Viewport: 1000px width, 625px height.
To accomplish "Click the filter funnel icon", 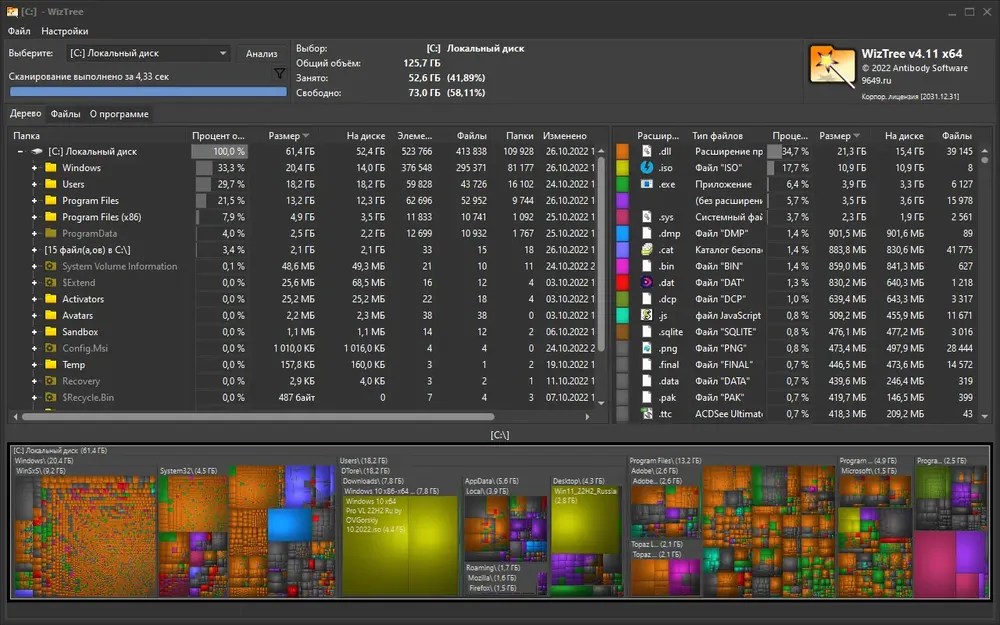I will [x=279, y=74].
